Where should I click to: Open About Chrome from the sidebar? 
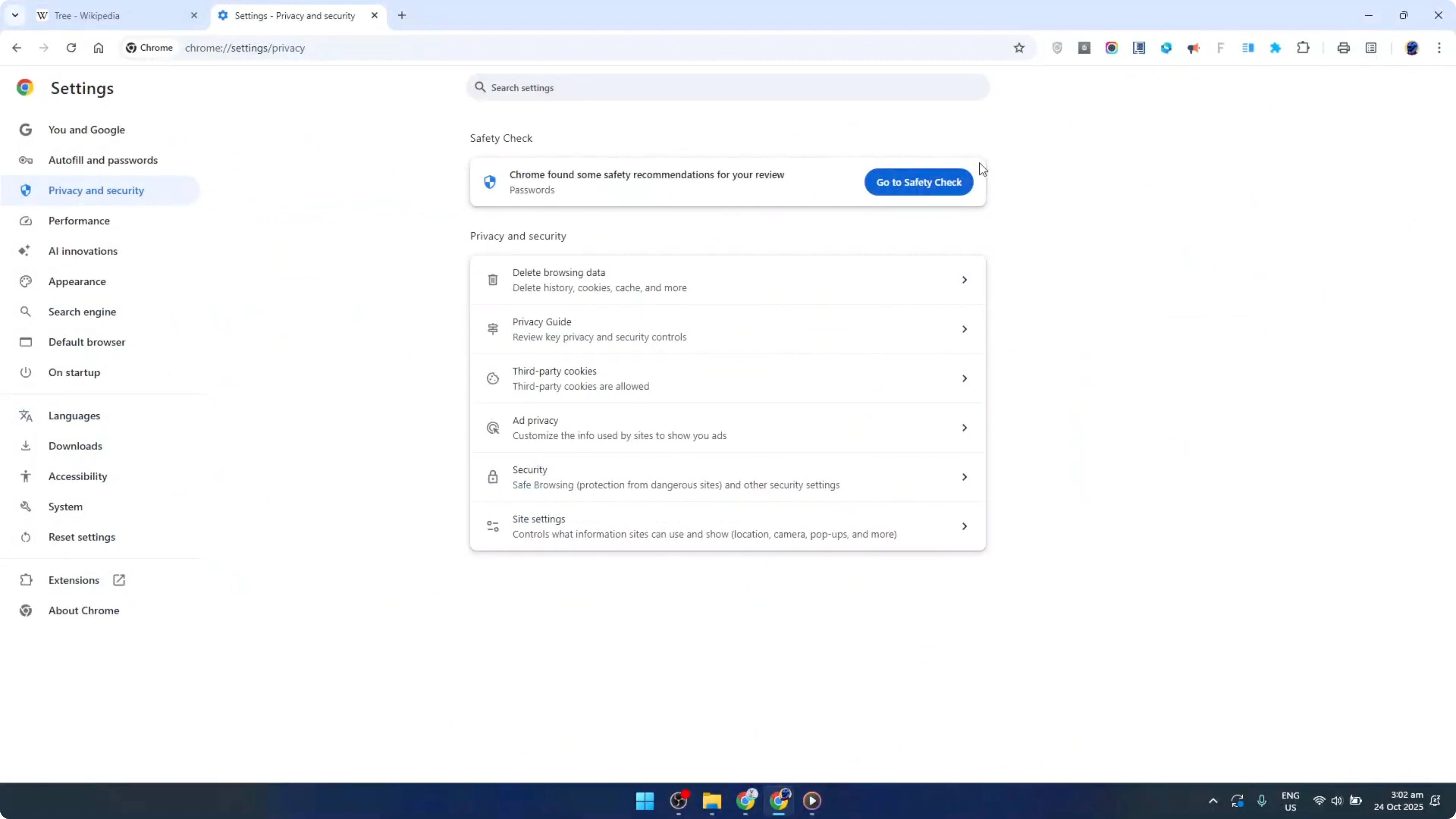(x=83, y=610)
